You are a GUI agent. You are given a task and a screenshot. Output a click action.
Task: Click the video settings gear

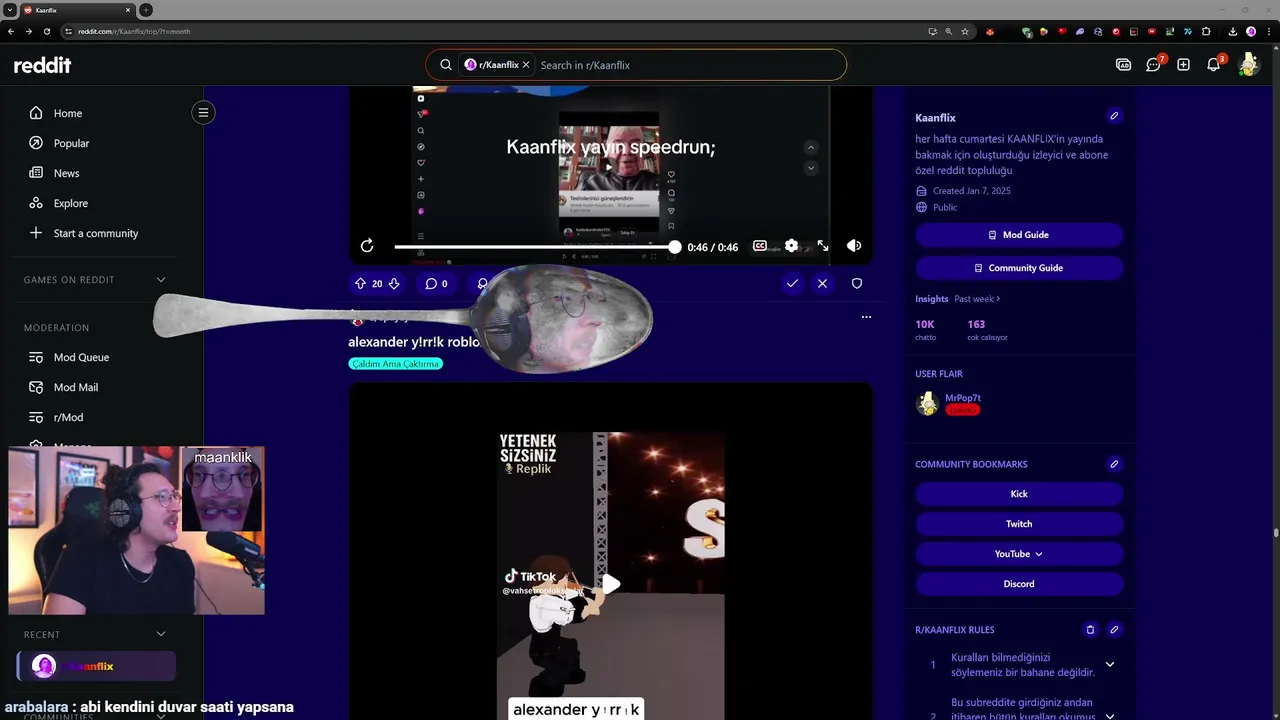[x=791, y=246]
